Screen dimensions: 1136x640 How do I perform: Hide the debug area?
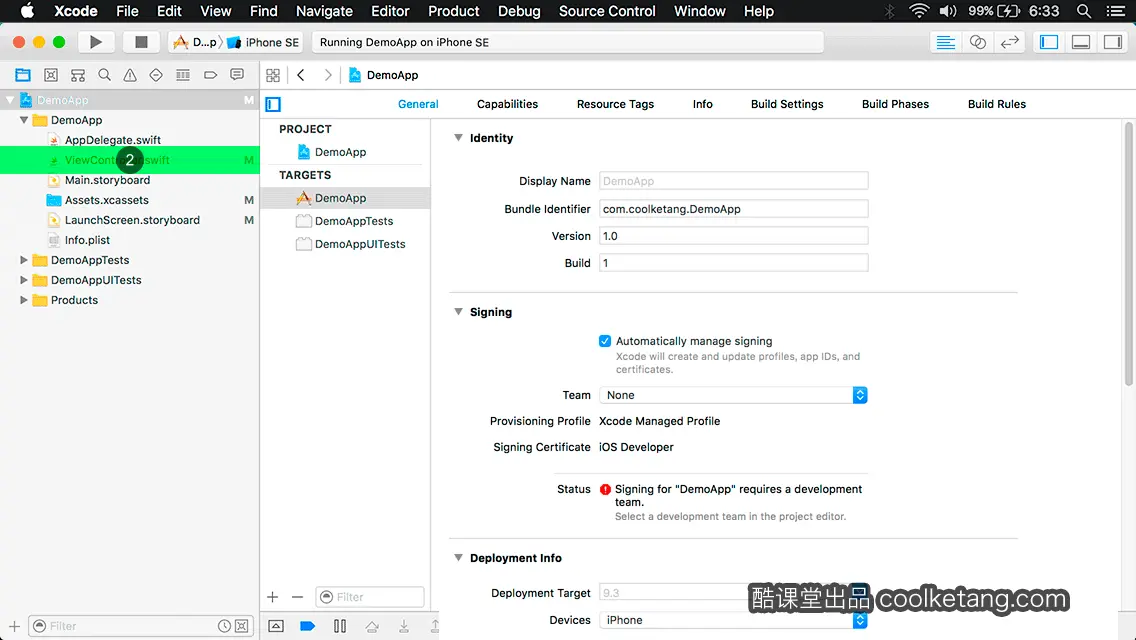(276, 626)
